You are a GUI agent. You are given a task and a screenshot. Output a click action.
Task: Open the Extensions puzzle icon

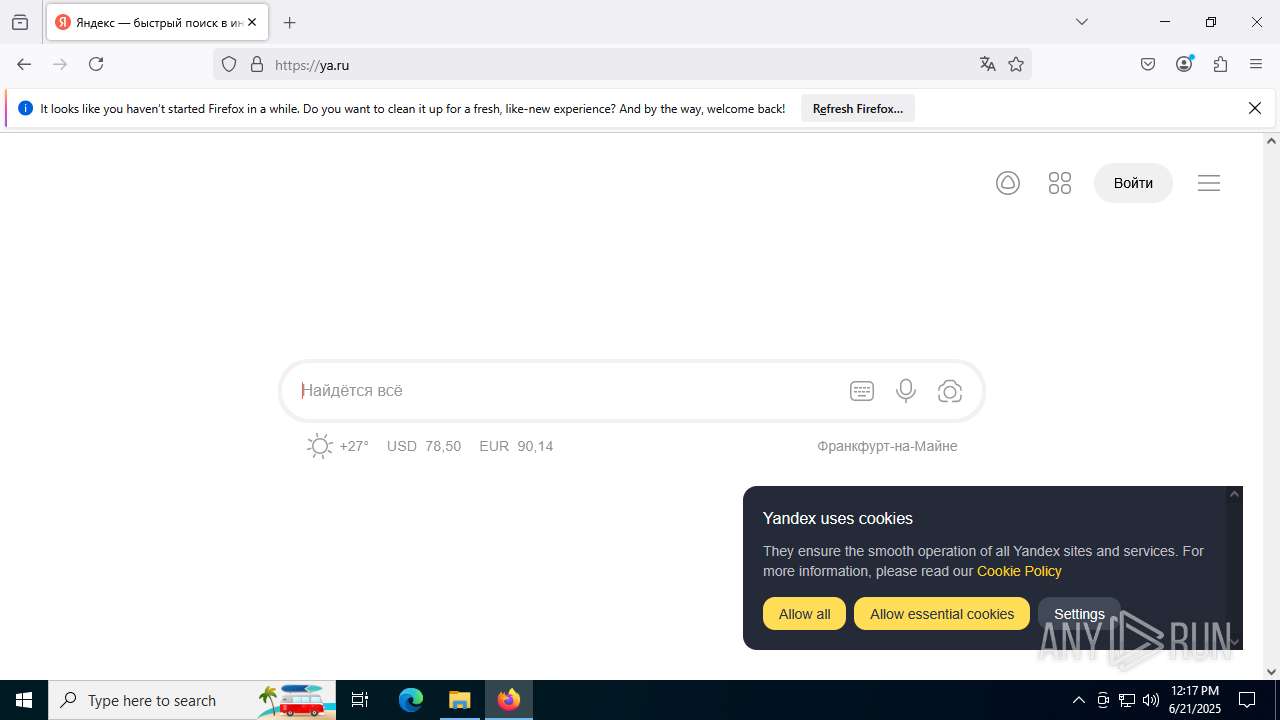[x=1220, y=64]
